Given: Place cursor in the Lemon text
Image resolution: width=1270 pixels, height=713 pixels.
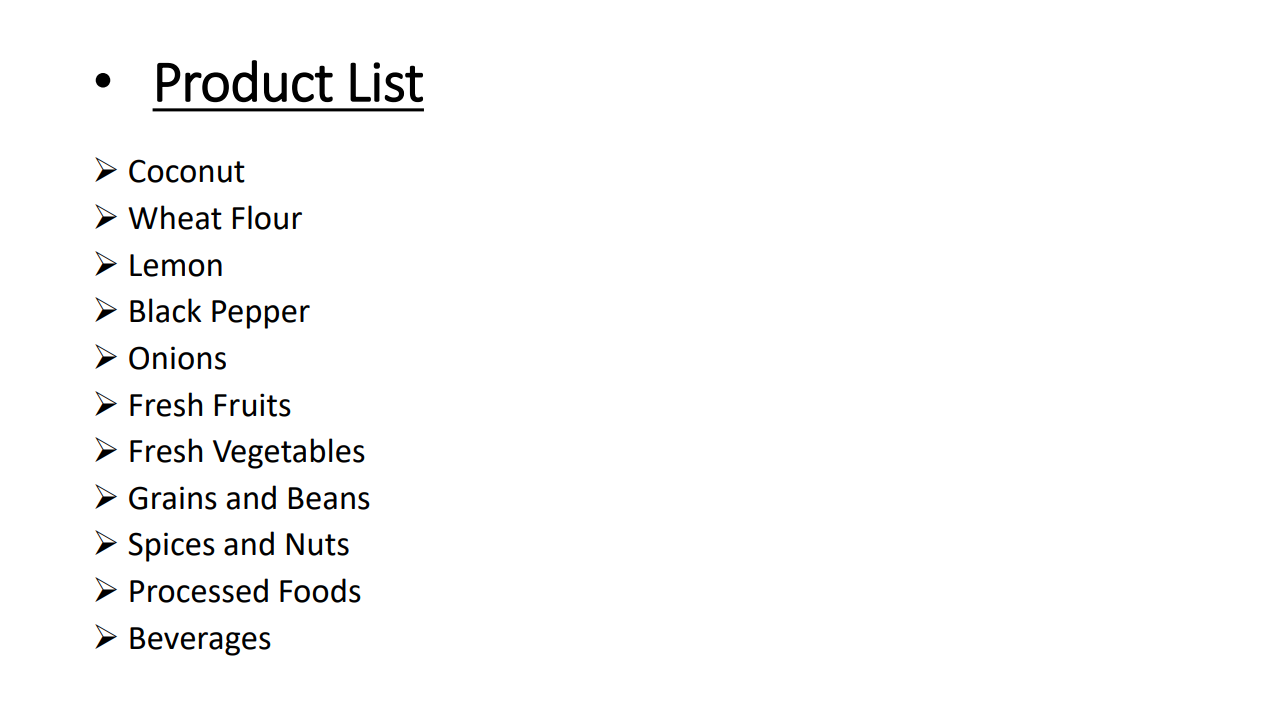Looking at the screenshot, I should point(175,266).
